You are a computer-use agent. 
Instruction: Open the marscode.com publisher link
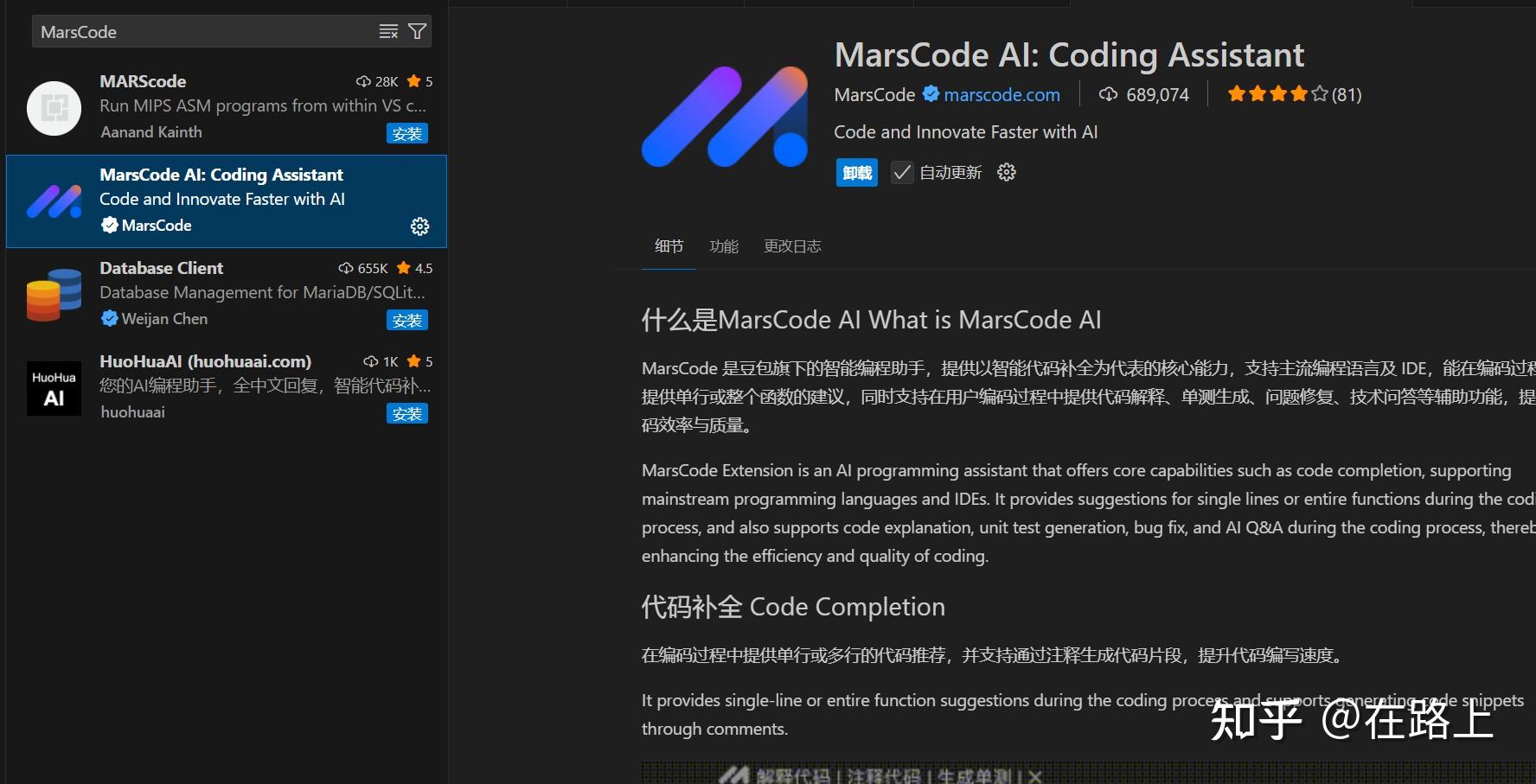[1002, 94]
